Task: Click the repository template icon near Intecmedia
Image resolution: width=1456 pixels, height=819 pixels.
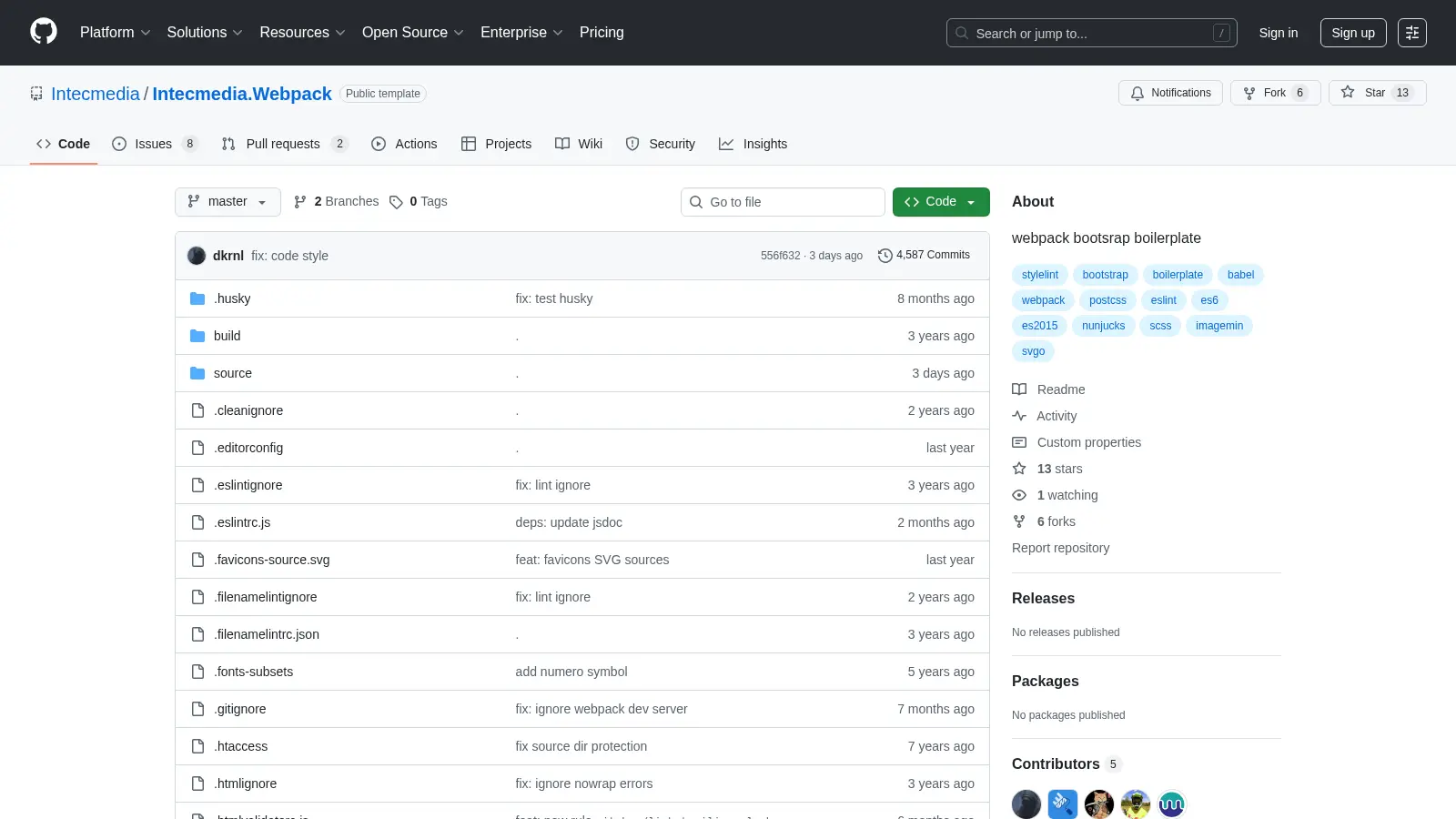Action: point(36,94)
